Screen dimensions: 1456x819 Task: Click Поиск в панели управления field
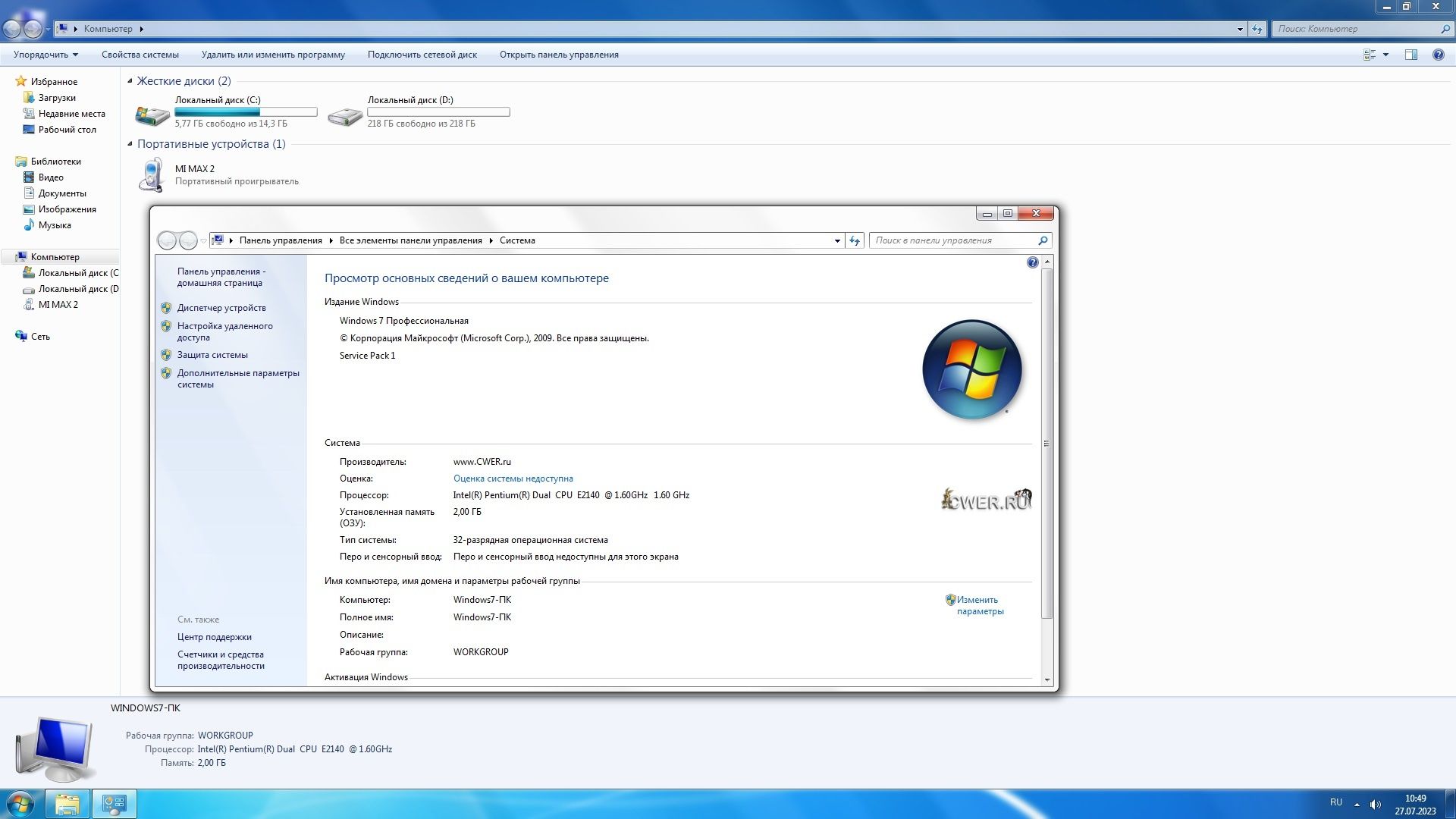tap(959, 240)
